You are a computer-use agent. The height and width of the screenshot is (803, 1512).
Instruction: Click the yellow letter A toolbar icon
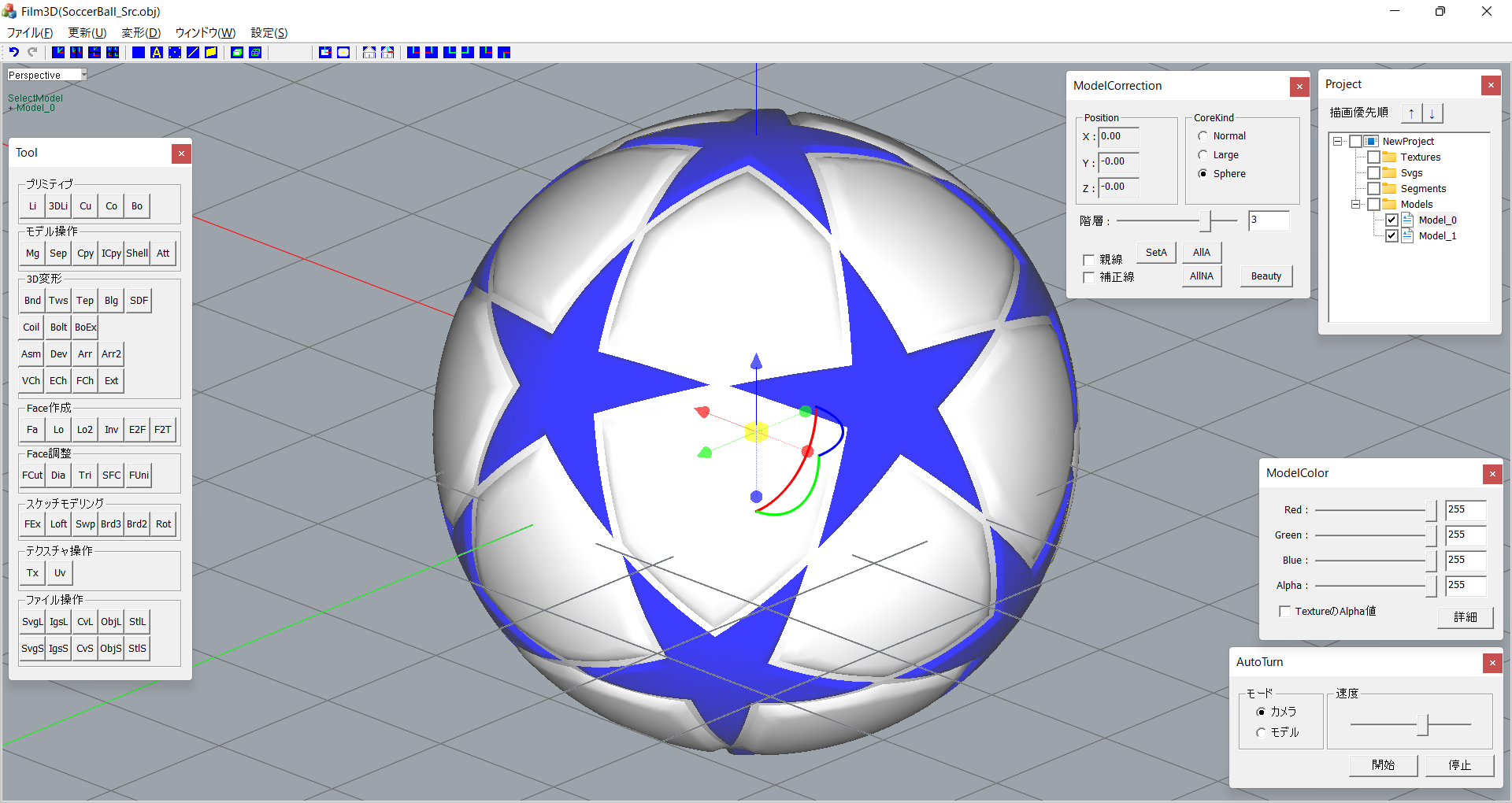tap(157, 52)
